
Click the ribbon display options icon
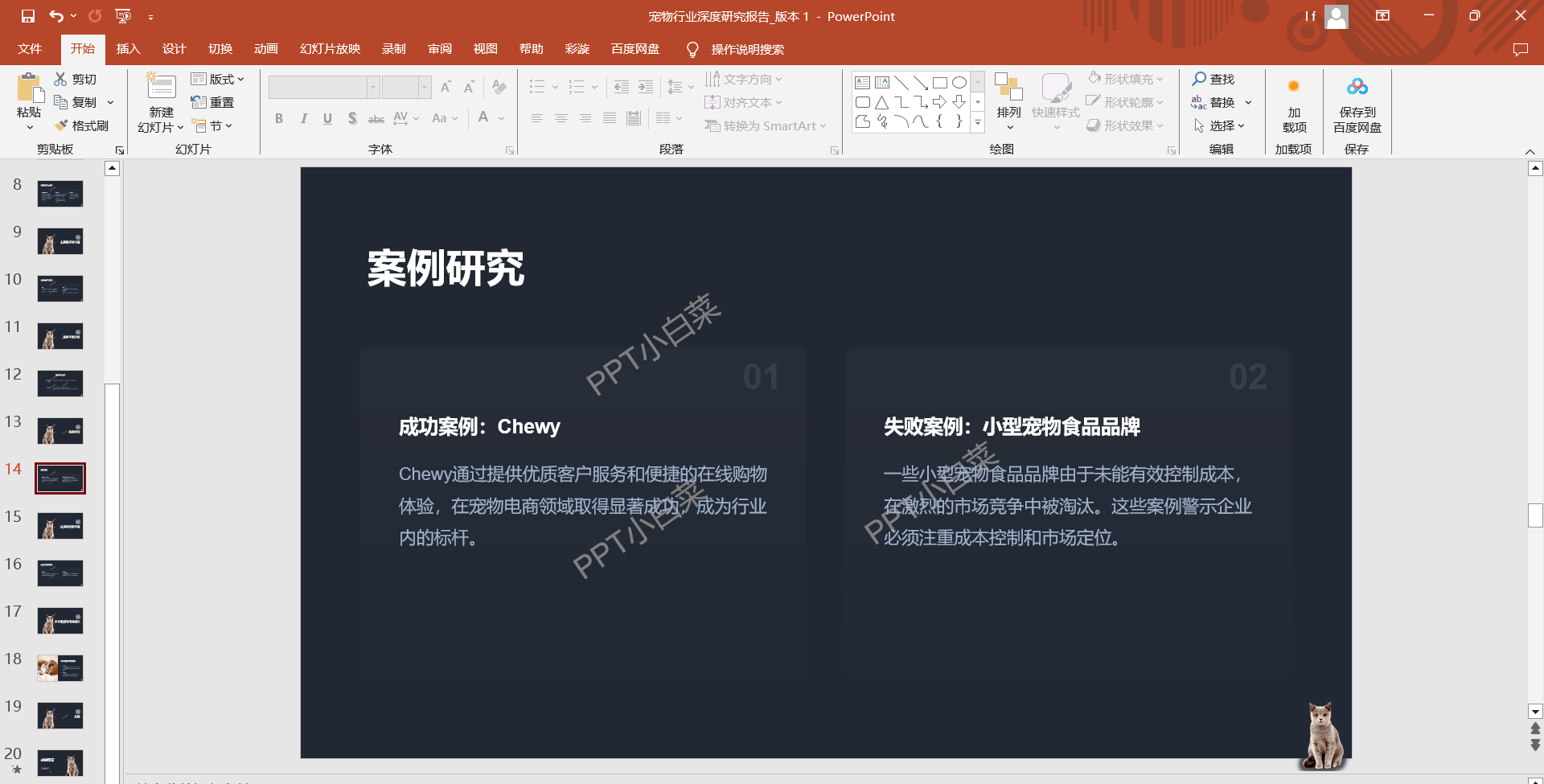pos(1383,16)
